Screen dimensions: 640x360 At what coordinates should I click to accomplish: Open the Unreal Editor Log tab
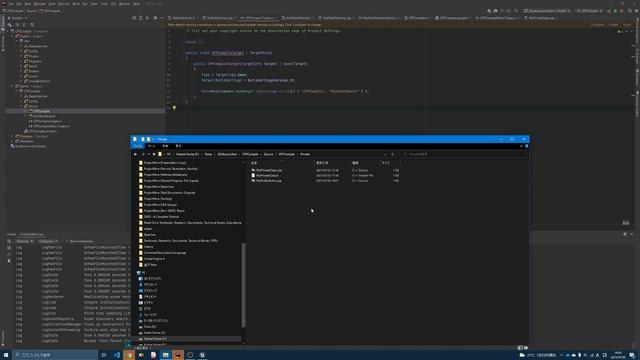coord(32,234)
